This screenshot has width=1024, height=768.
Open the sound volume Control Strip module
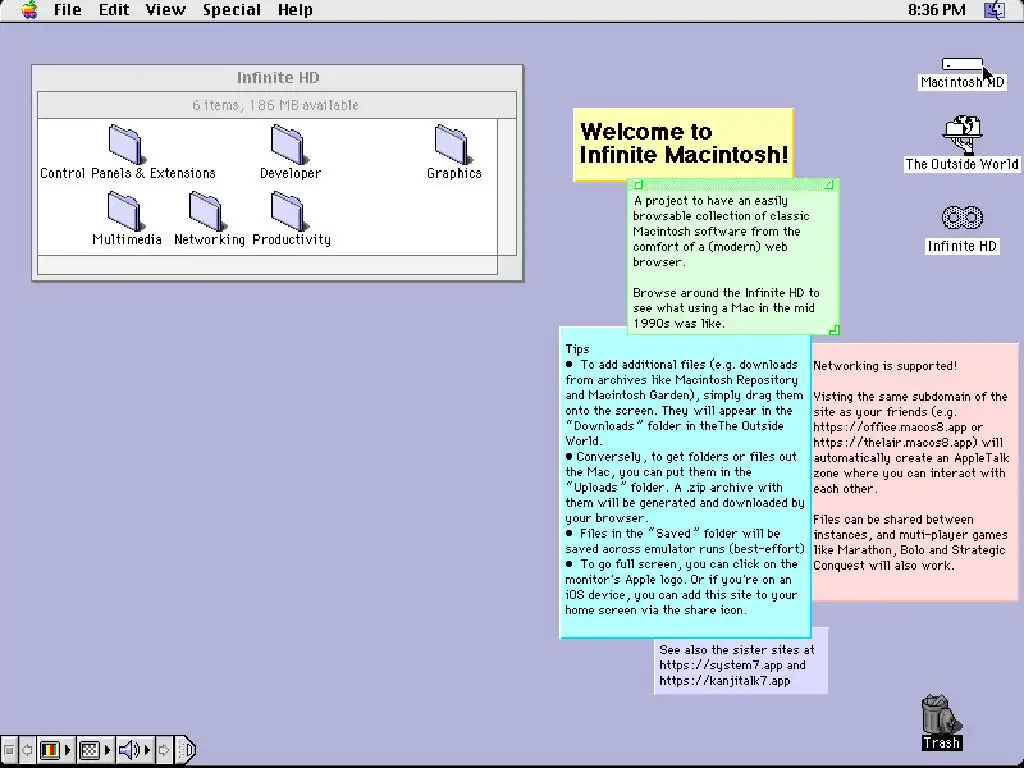tap(134, 750)
